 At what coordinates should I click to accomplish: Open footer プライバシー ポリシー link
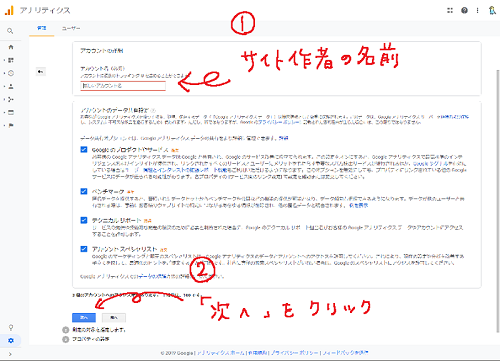coord(294,353)
